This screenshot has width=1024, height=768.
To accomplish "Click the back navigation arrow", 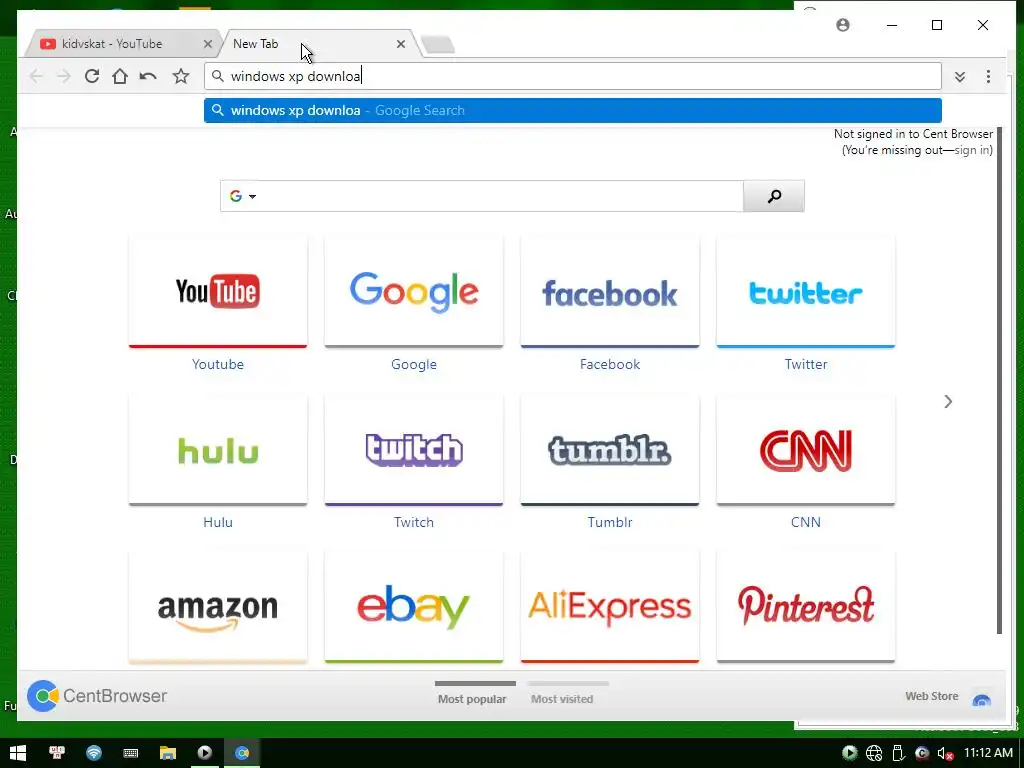I will coord(36,76).
